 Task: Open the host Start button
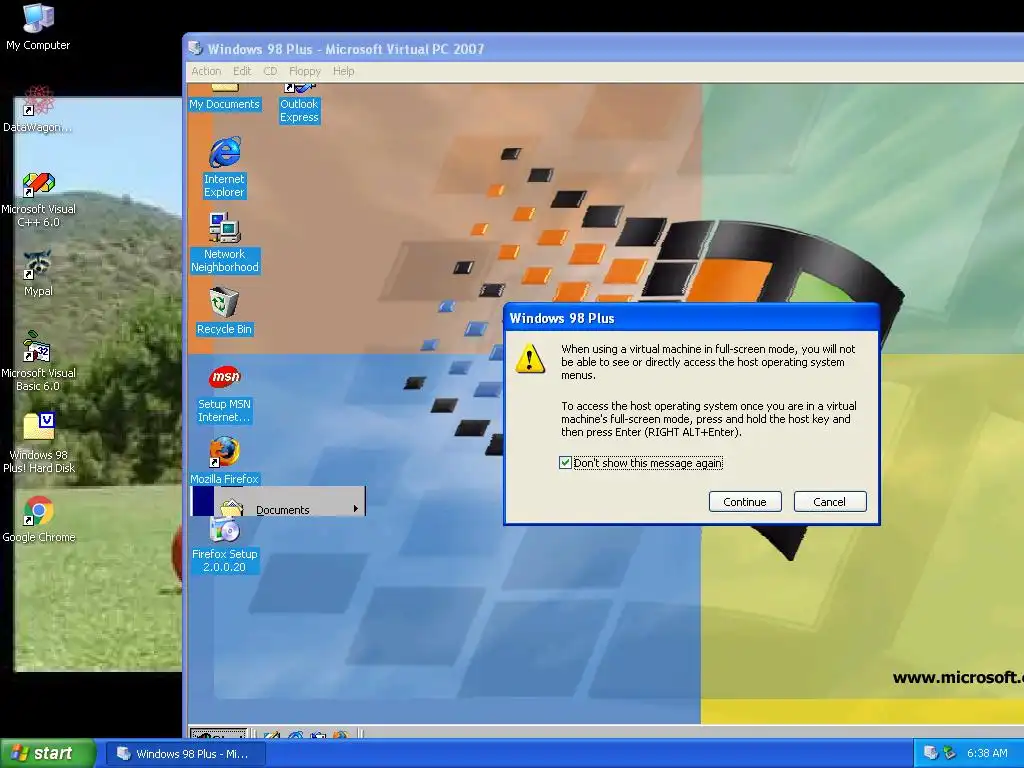click(48, 753)
